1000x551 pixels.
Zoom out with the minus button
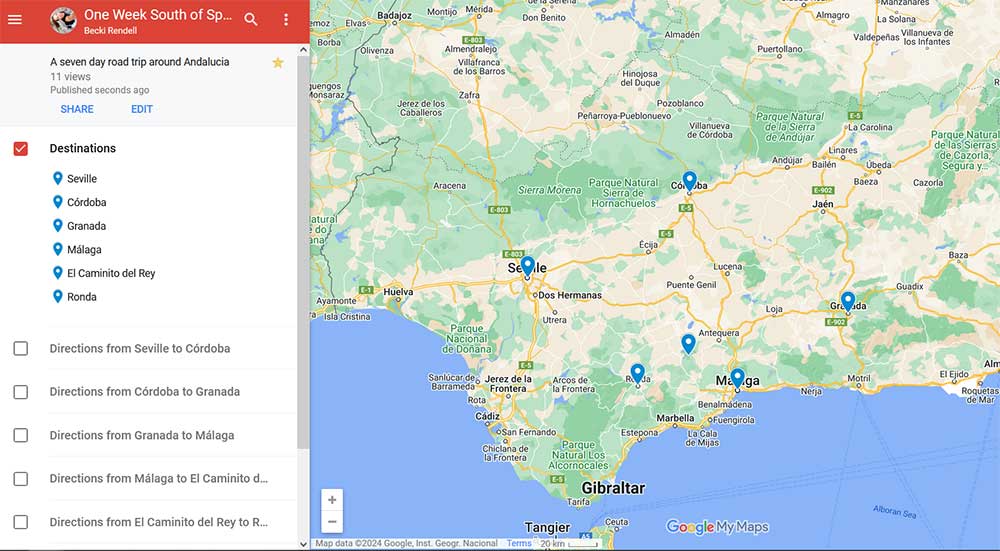332,522
